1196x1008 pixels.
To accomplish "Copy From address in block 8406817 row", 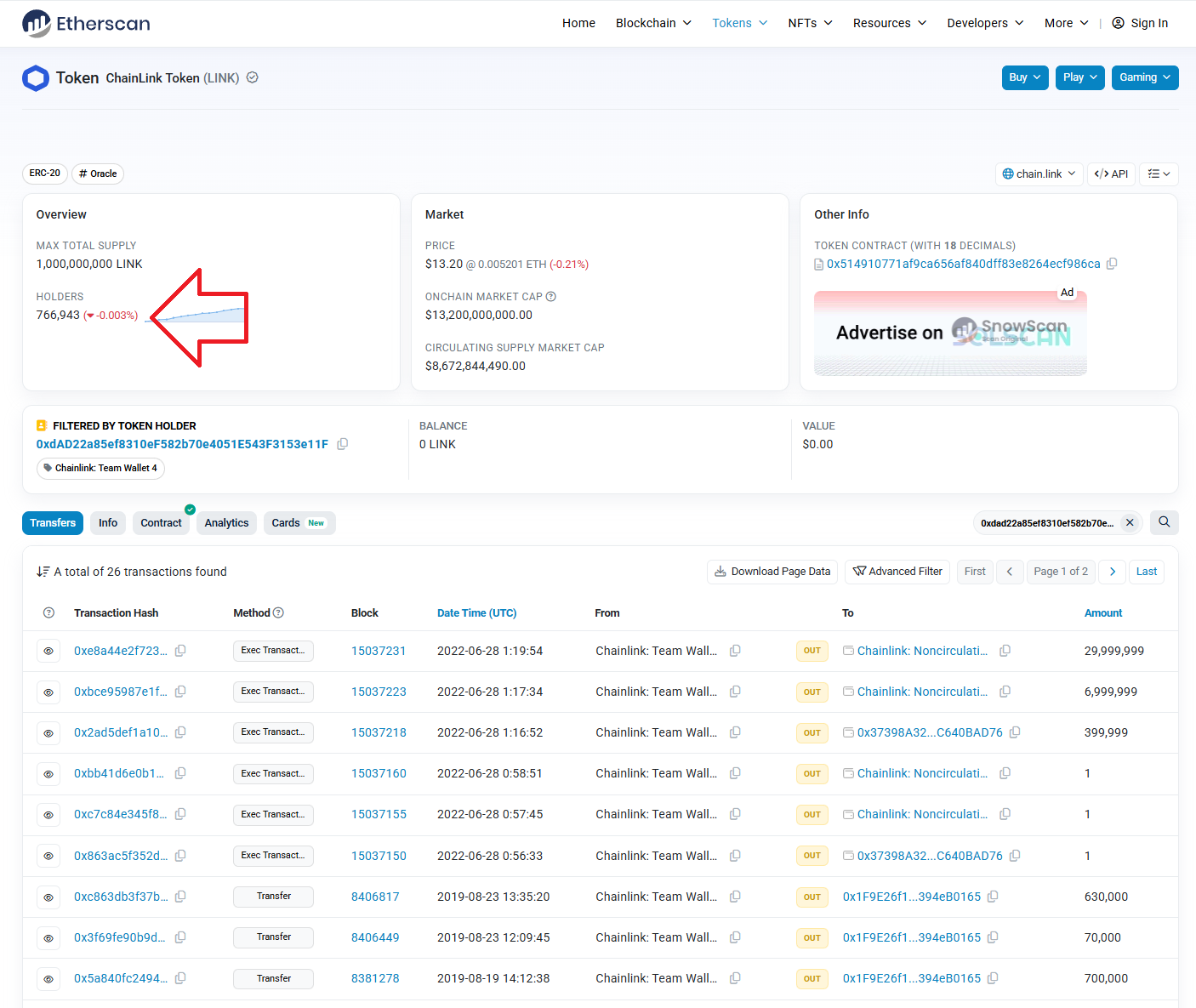I will [735, 897].
